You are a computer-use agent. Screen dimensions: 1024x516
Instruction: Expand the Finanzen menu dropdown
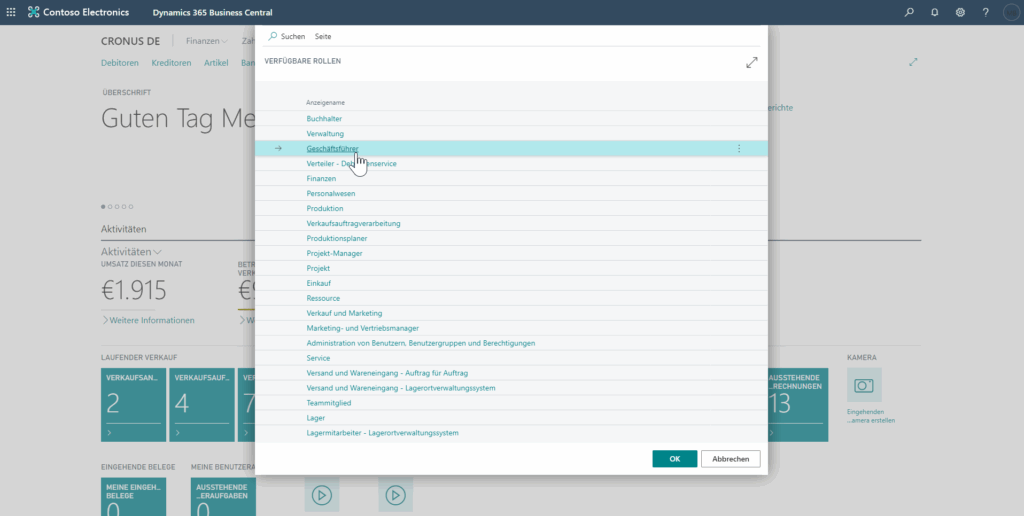(x=207, y=41)
